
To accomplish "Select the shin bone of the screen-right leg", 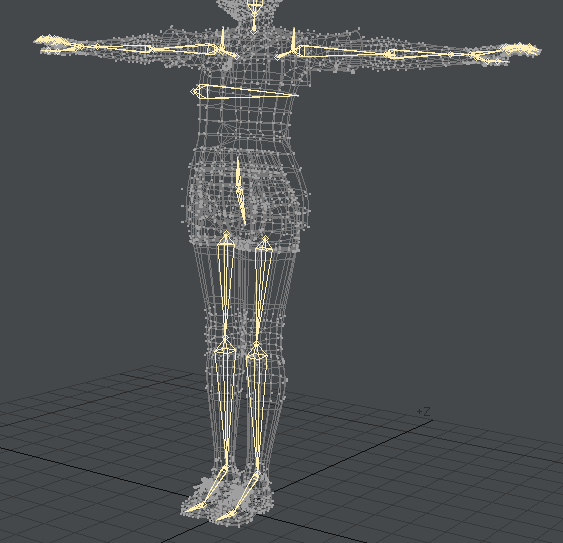I will point(257,406).
